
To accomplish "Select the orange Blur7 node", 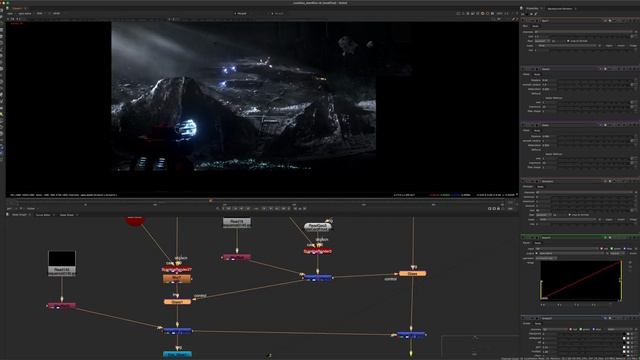I will point(177,279).
